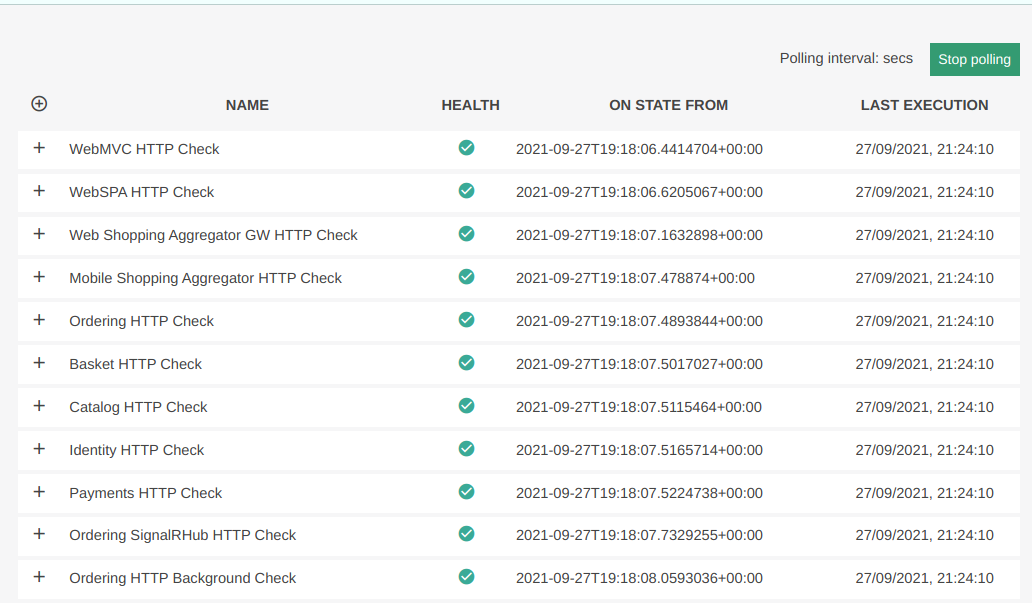Click the NAME column header
The image size is (1032, 603).
[x=247, y=105]
